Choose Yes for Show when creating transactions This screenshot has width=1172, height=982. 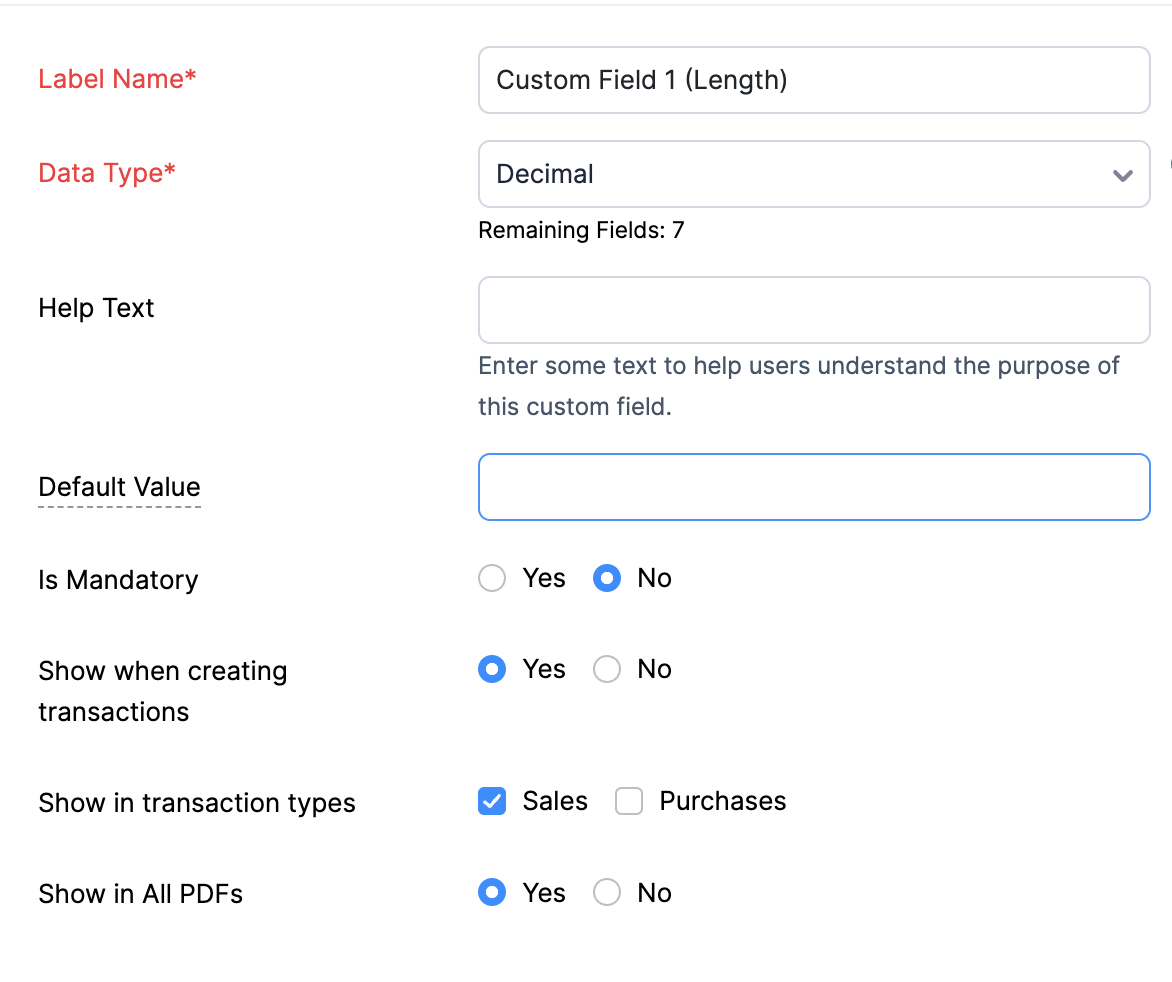[492, 669]
